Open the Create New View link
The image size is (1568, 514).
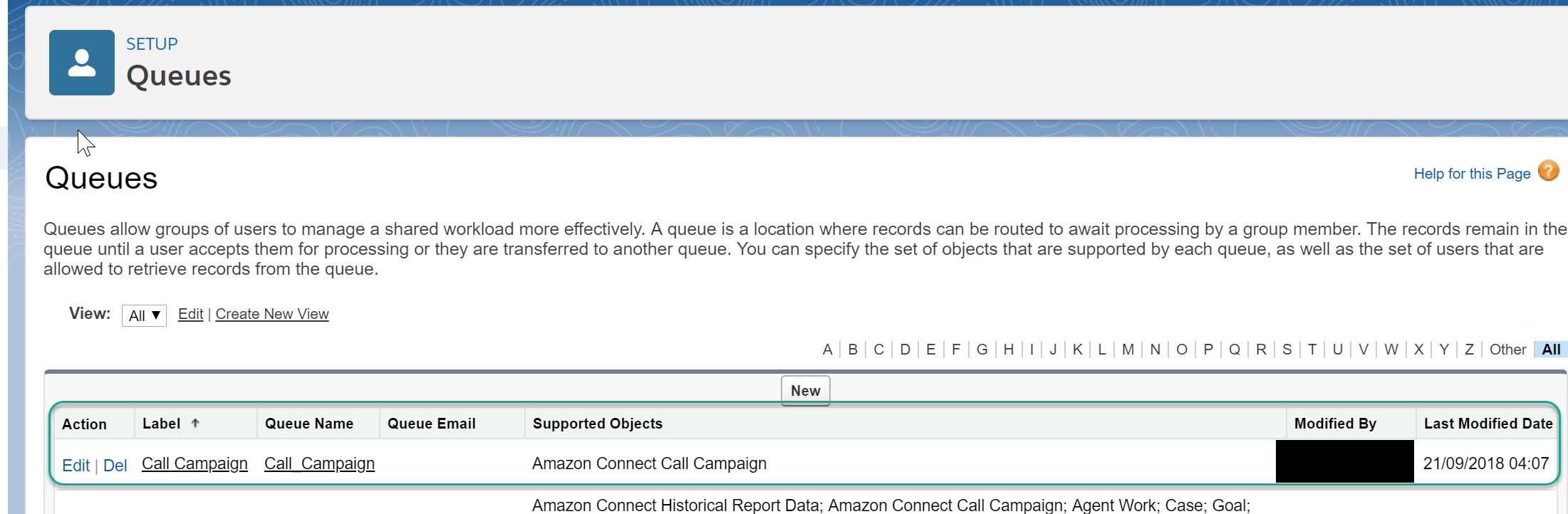(x=272, y=314)
